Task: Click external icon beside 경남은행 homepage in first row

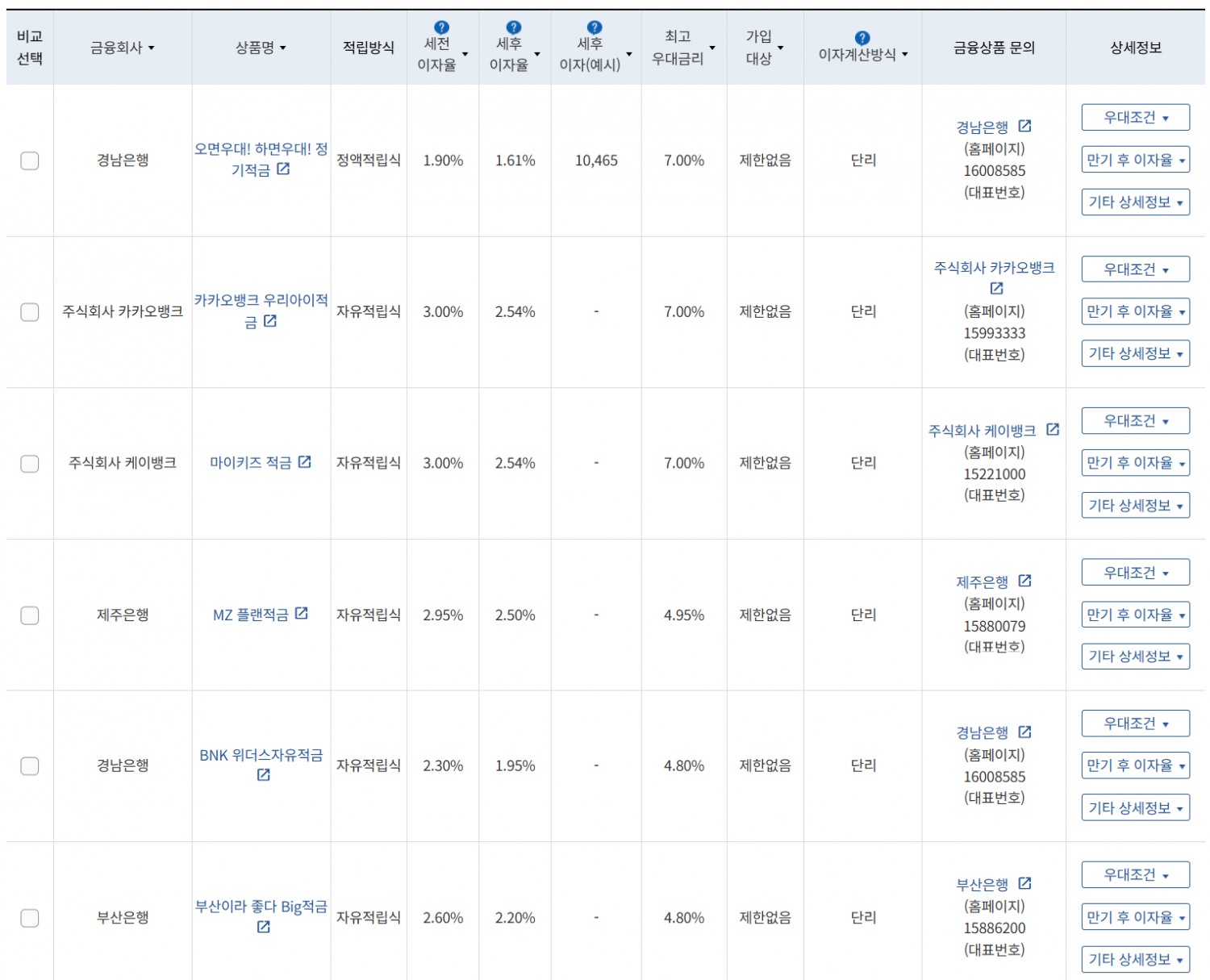Action: tap(1024, 127)
